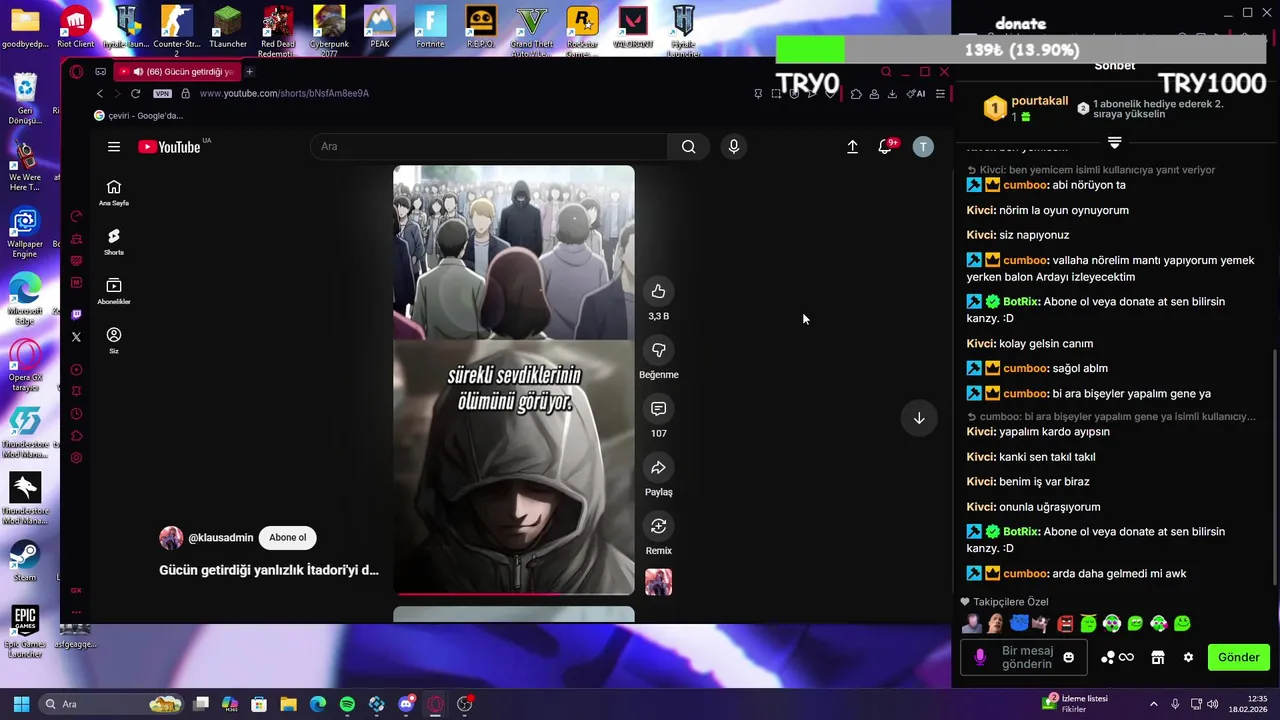Open channel points balance icon
The width and height of the screenshot is (1280, 720).
[x=1117, y=657]
